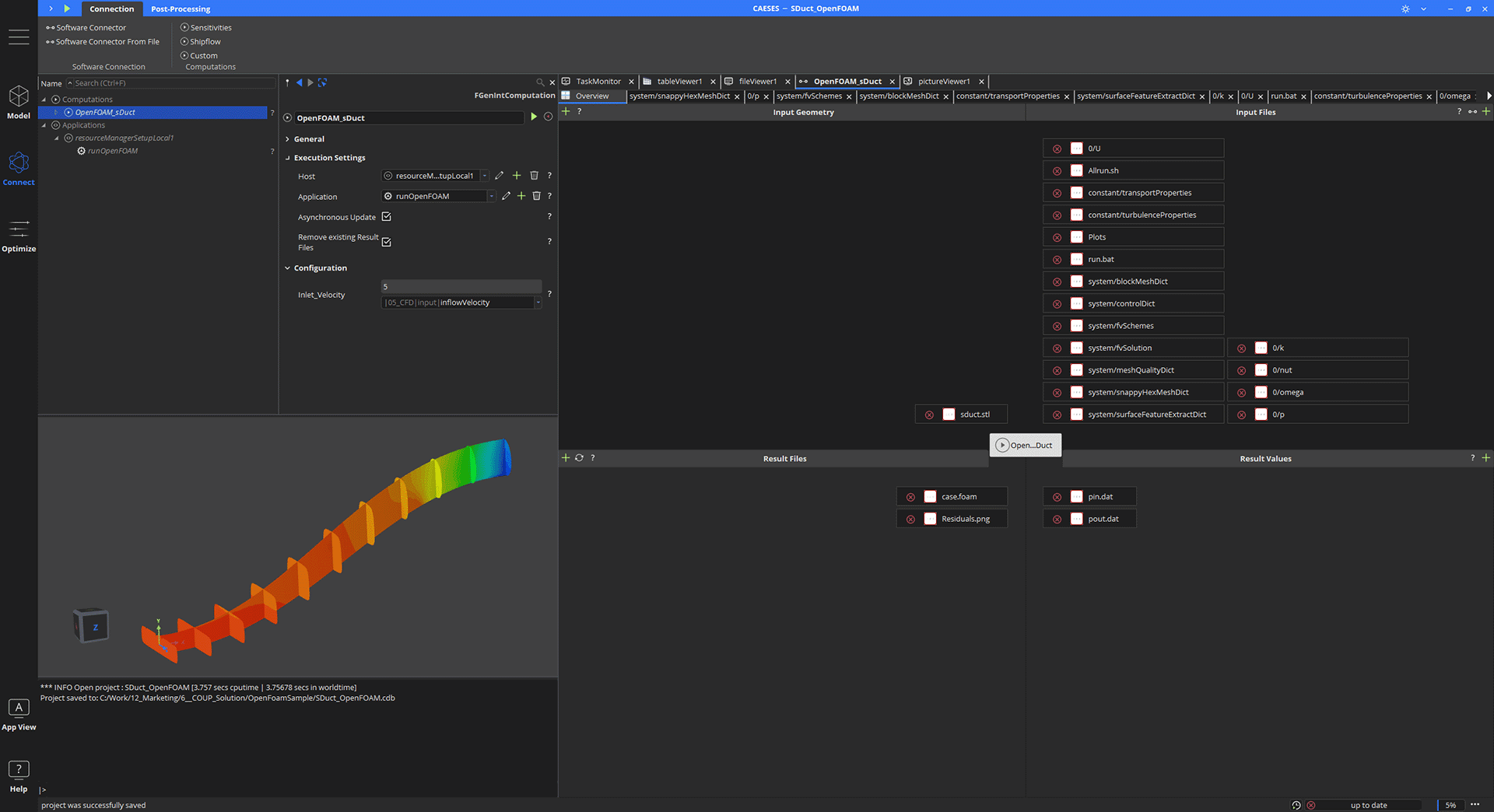Pin the object editor panel

pyautogui.click(x=287, y=82)
